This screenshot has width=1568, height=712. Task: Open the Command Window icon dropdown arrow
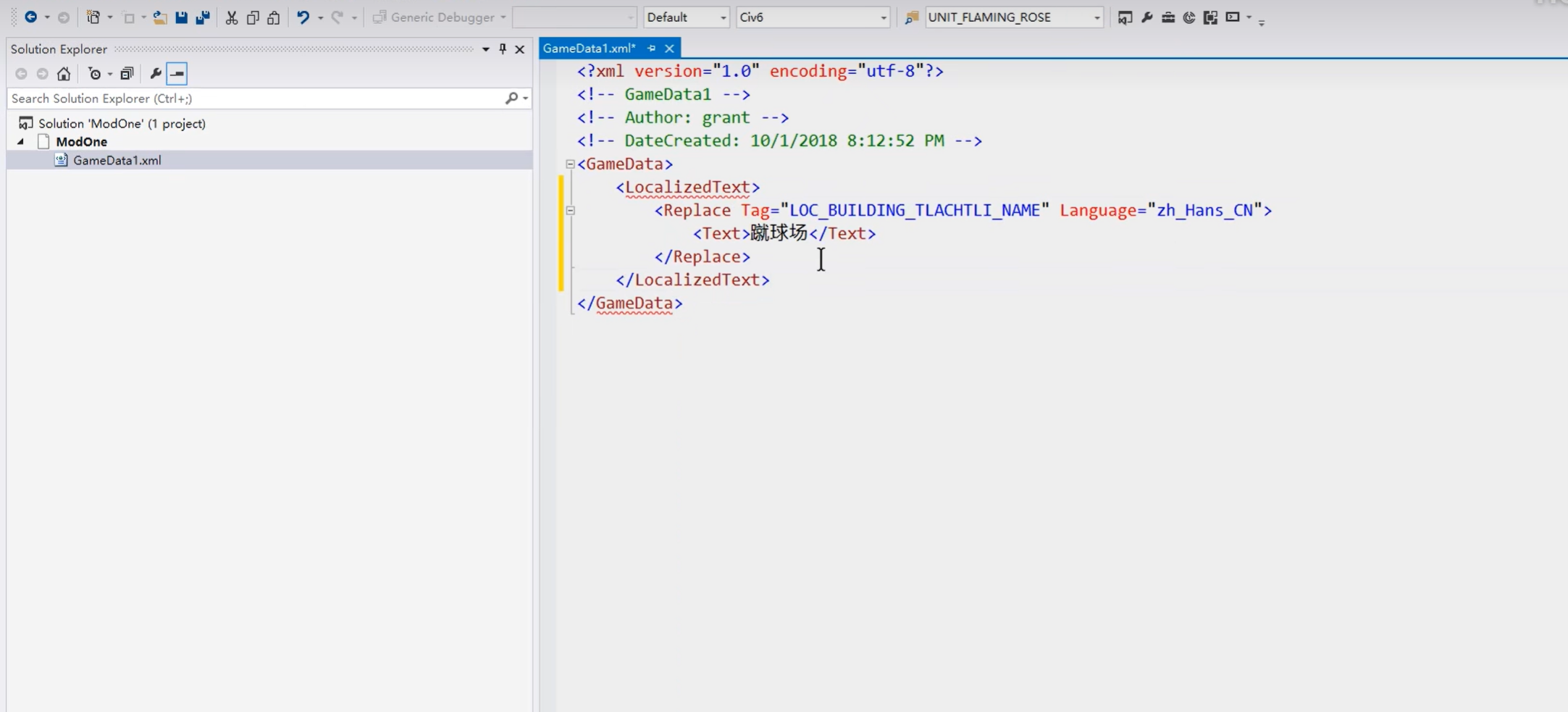pos(1249,17)
